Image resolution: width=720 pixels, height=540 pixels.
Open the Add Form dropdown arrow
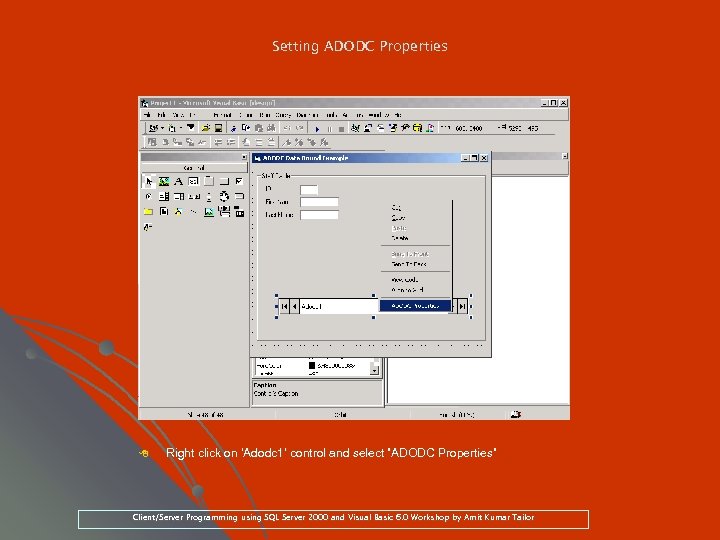tap(180, 128)
